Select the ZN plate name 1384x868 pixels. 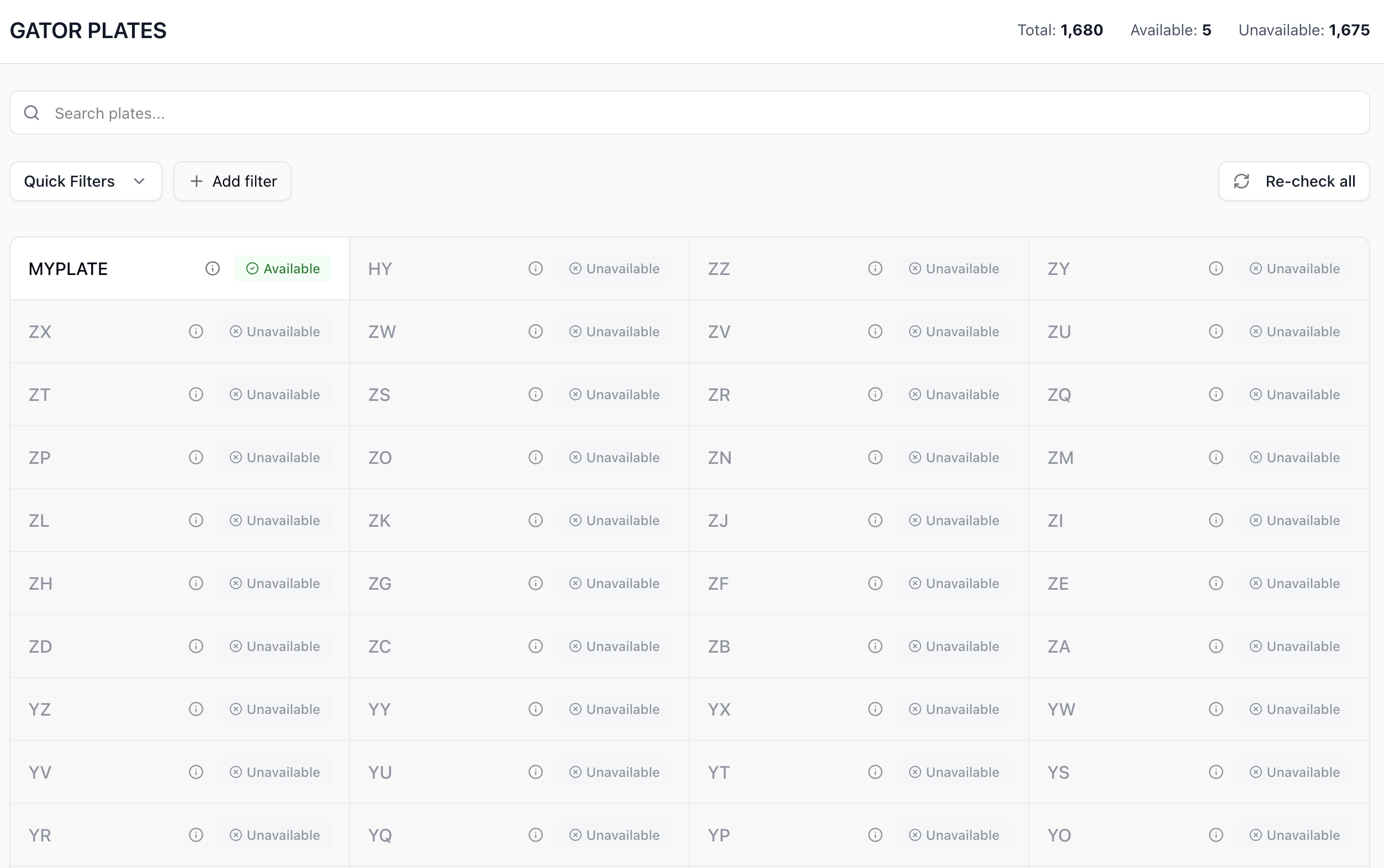tap(719, 458)
